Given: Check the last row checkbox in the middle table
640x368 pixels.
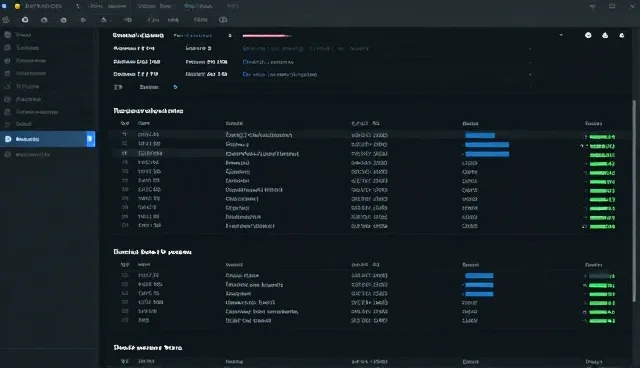Looking at the screenshot, I should tap(124, 320).
